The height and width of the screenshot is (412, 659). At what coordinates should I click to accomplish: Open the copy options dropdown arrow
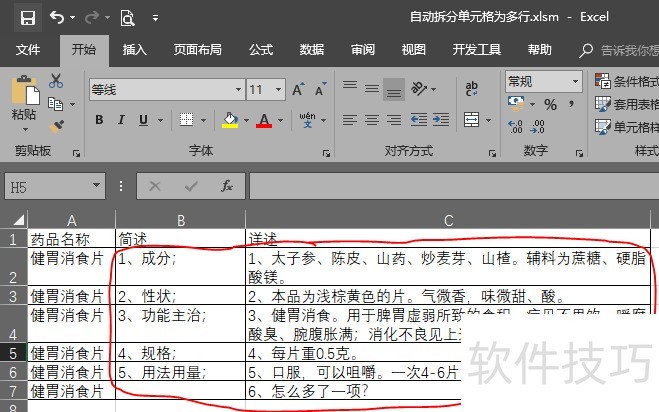pyautogui.click(x=72, y=104)
